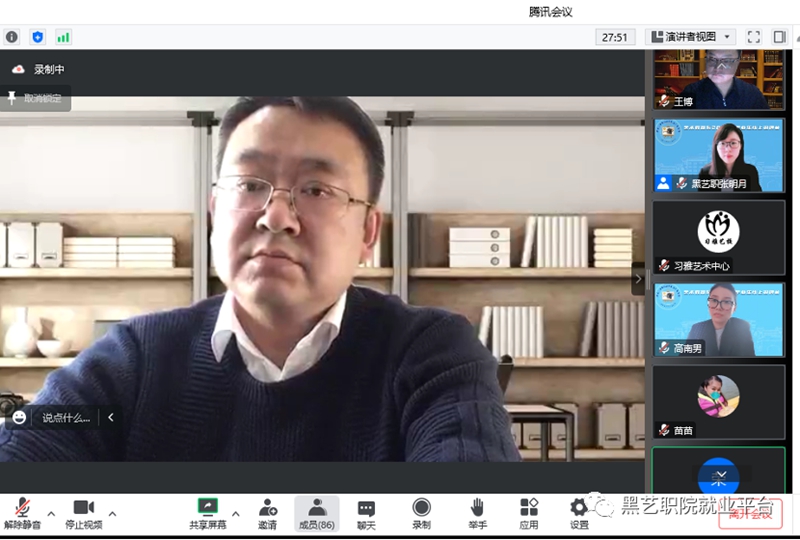Open the meeting info icon

point(12,37)
